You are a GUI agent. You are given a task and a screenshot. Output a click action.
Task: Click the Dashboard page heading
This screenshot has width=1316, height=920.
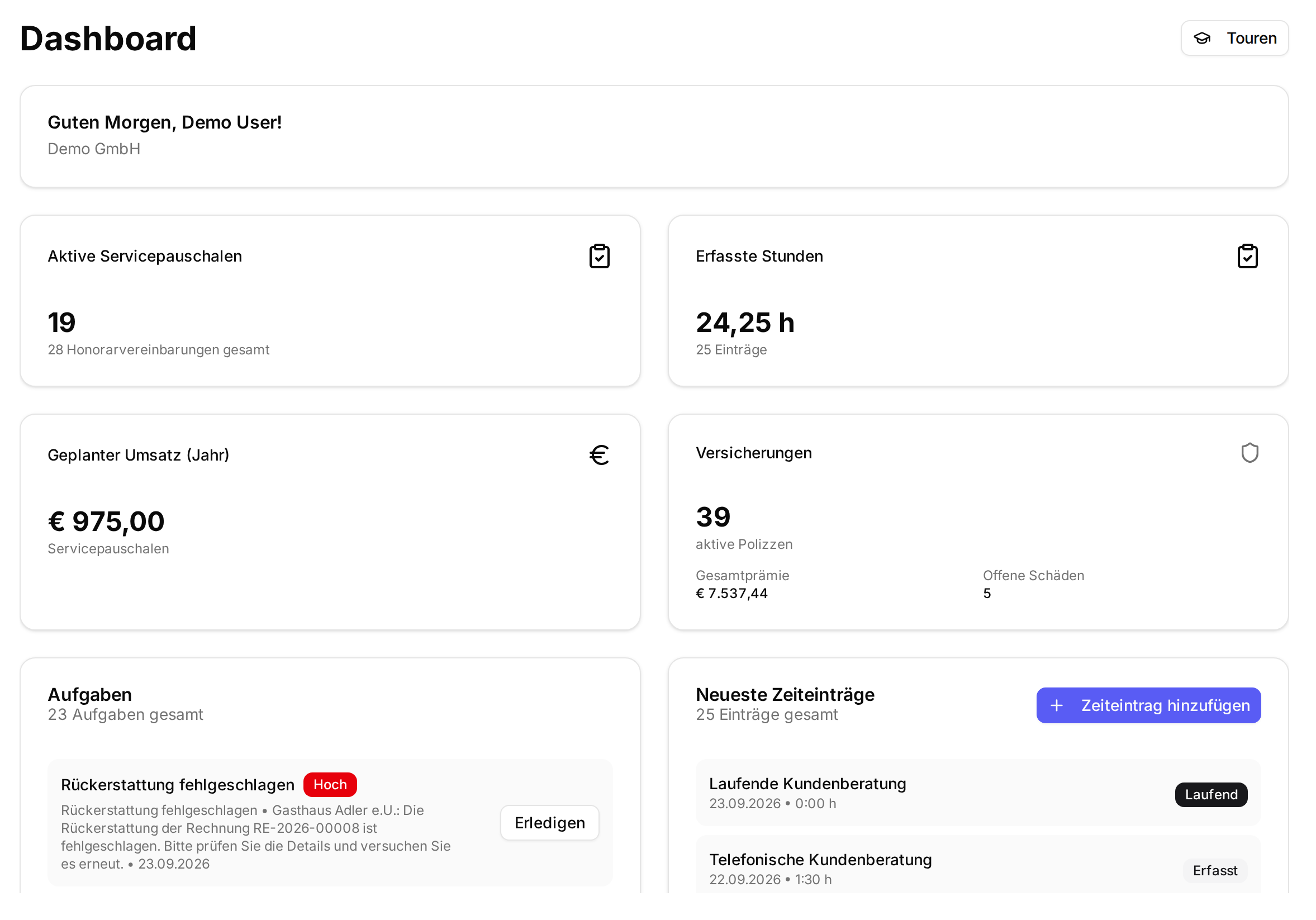(108, 39)
